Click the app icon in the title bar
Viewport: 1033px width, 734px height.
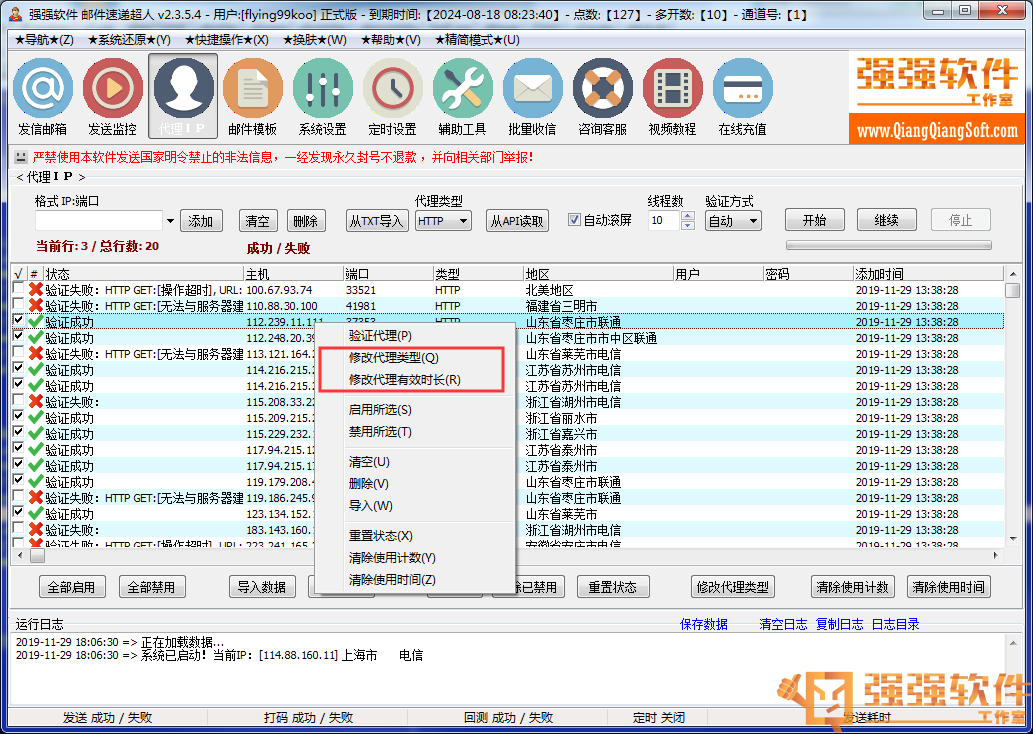pos(16,13)
